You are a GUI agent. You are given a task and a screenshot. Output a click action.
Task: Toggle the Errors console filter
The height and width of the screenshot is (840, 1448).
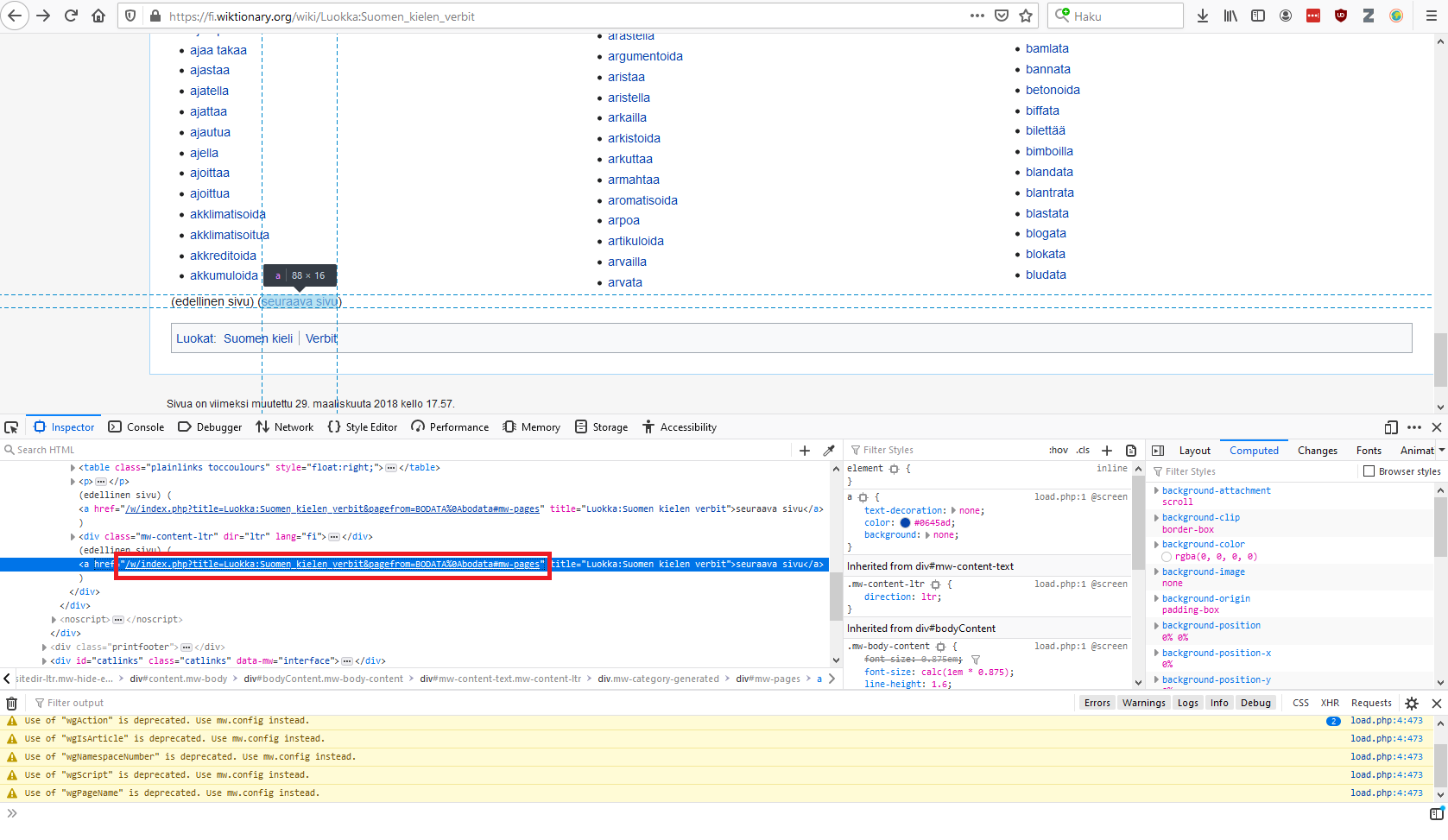pos(1097,703)
